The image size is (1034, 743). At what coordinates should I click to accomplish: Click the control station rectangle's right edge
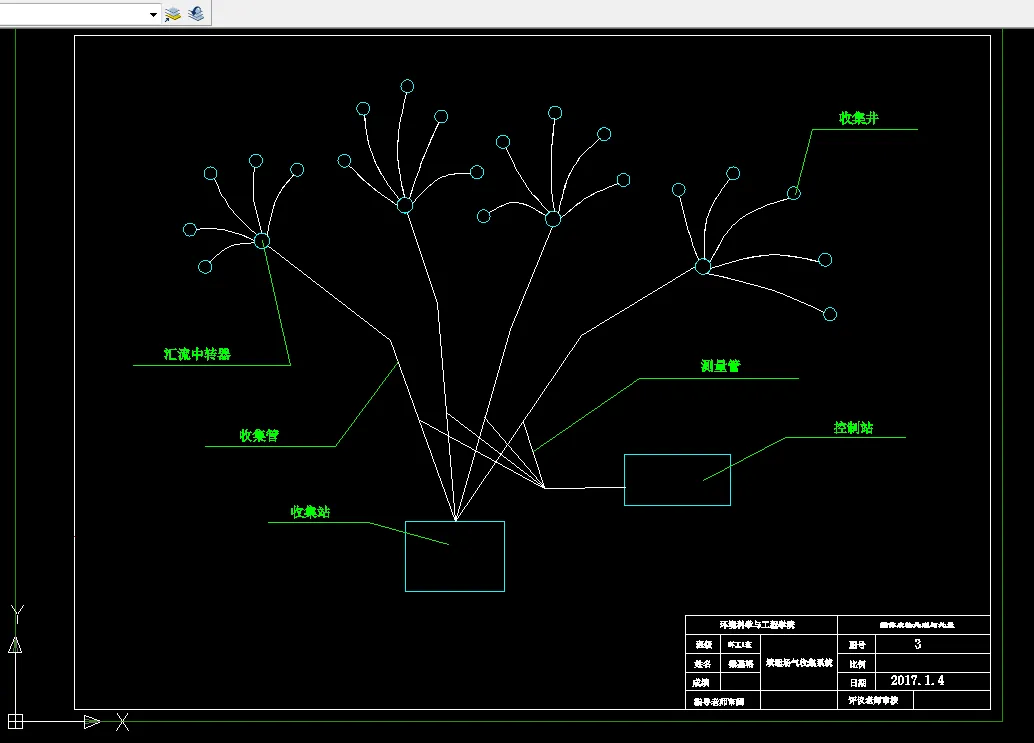click(x=730, y=480)
